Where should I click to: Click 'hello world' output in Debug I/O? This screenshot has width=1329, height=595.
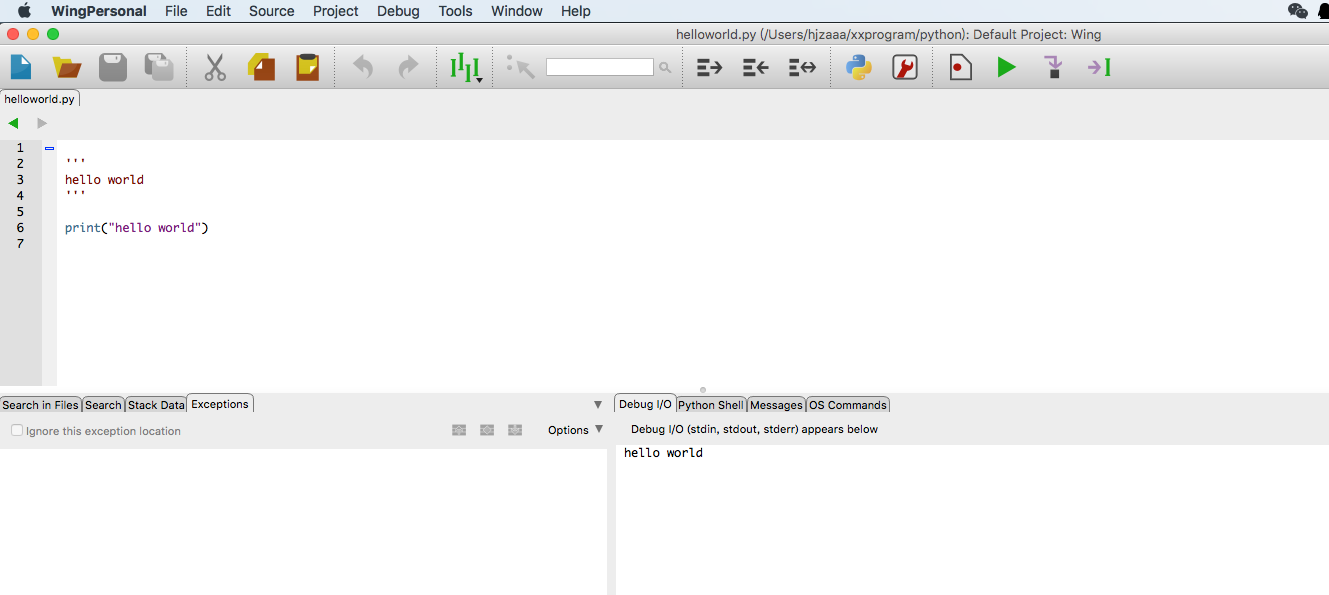point(663,453)
